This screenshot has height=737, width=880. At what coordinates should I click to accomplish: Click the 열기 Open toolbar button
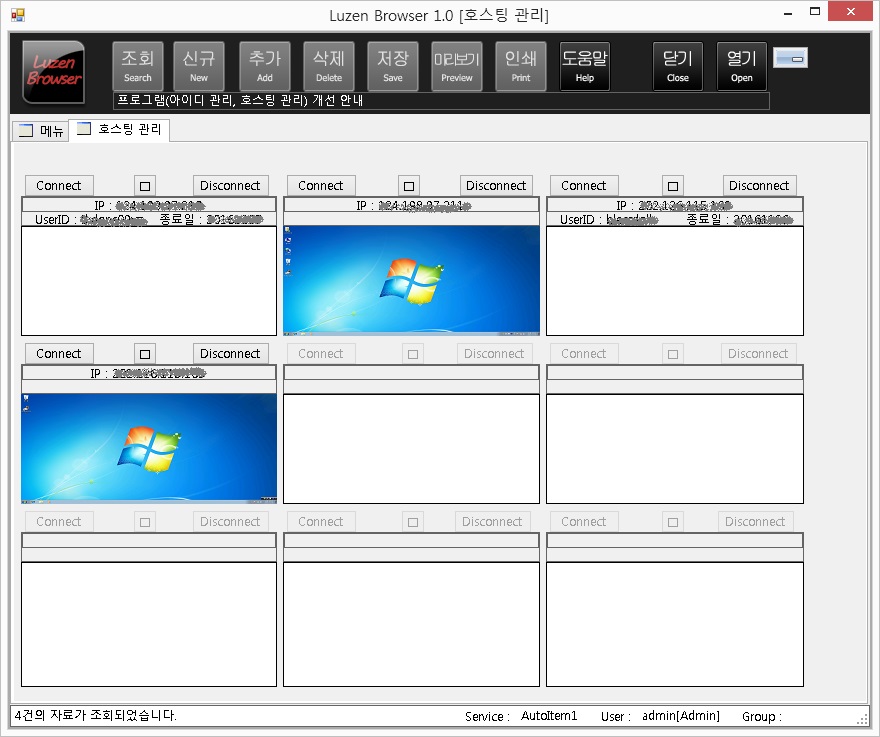[x=742, y=66]
